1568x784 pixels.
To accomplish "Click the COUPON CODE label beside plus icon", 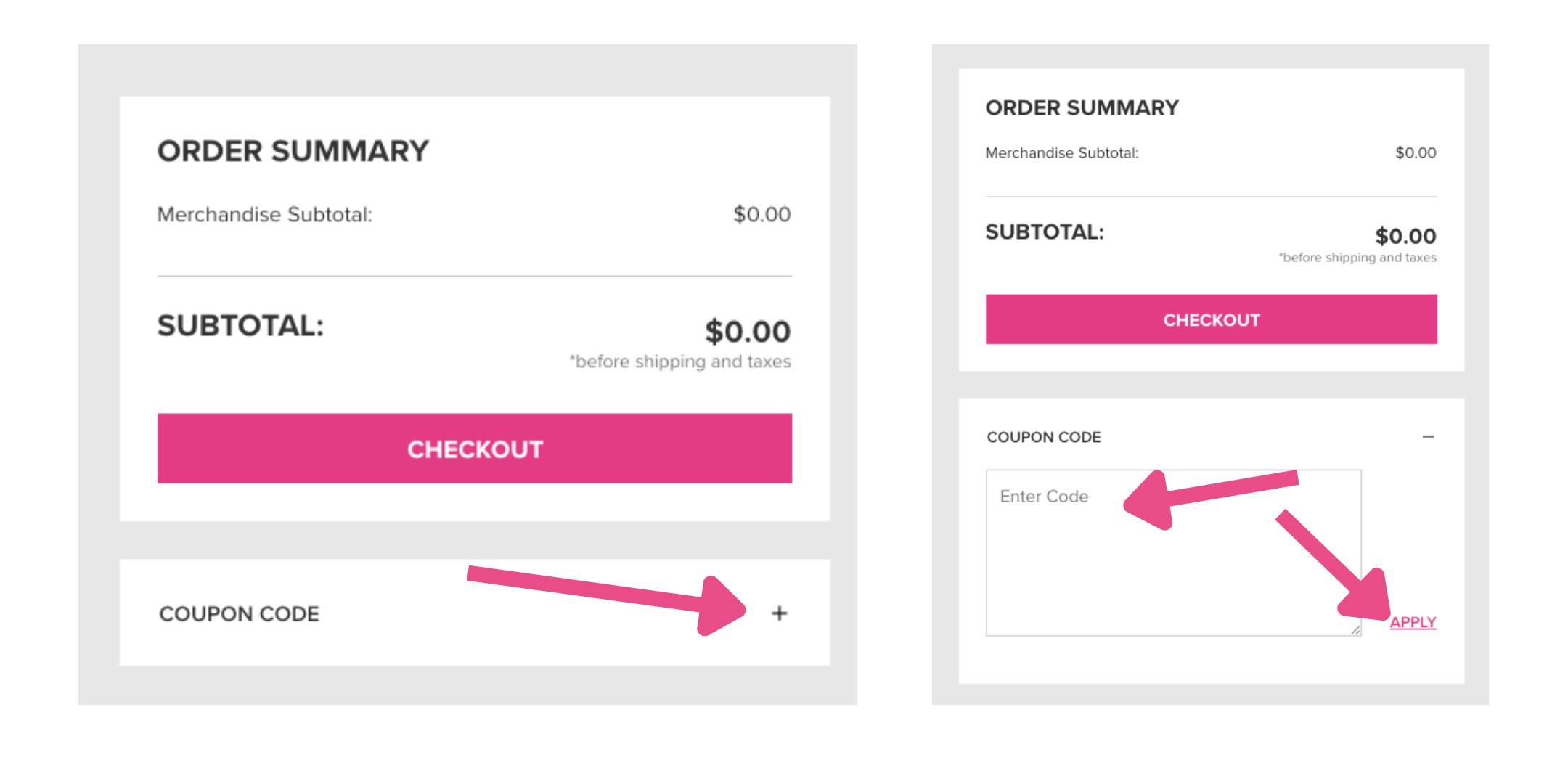I will pos(239,614).
